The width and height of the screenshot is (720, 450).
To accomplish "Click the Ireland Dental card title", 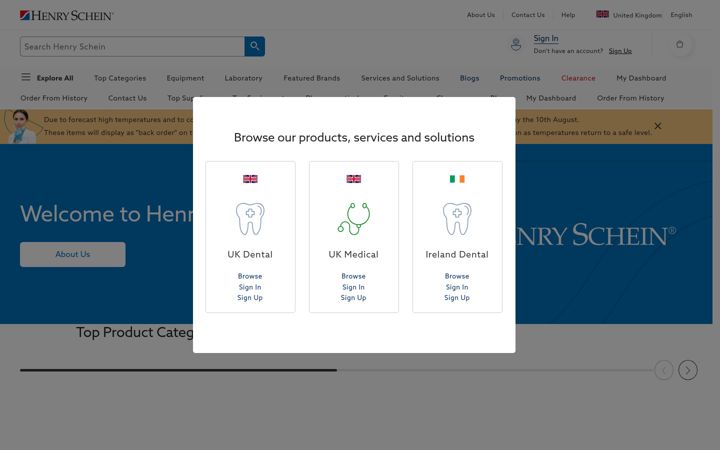I will point(457,254).
